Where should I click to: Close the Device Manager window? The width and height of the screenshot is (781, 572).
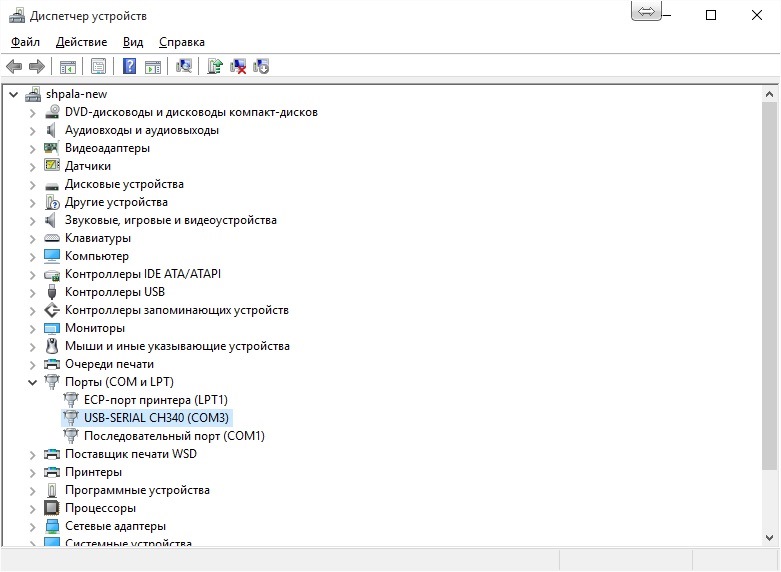[757, 15]
